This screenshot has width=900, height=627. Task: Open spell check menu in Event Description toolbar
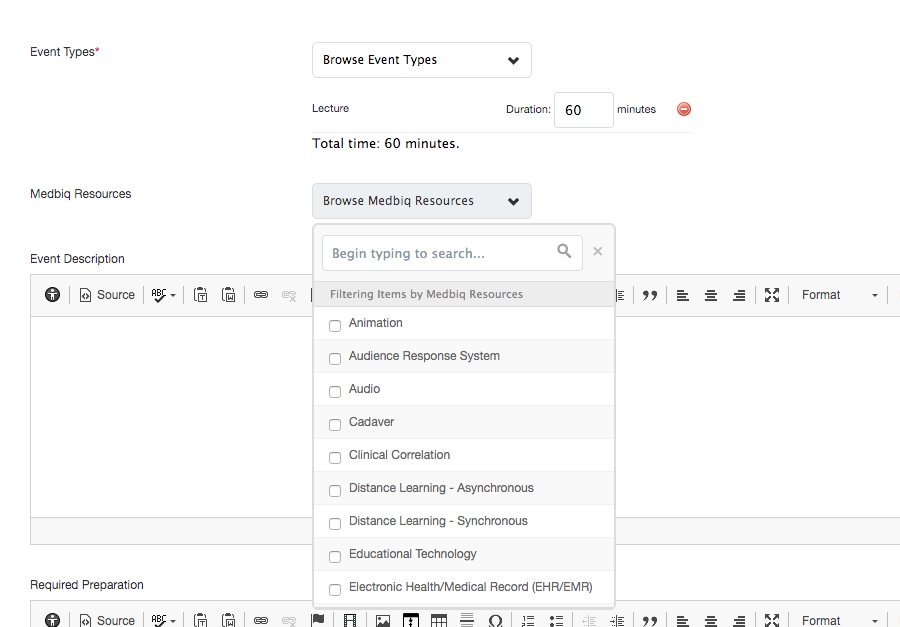[x=163, y=295]
